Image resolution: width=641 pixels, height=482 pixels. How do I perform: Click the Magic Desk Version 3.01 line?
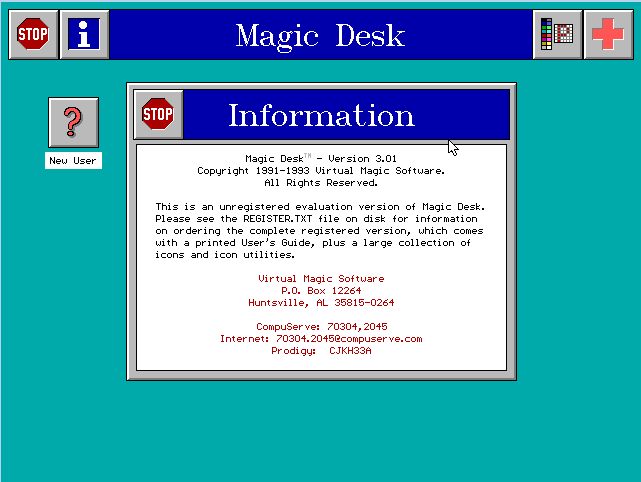[321, 158]
